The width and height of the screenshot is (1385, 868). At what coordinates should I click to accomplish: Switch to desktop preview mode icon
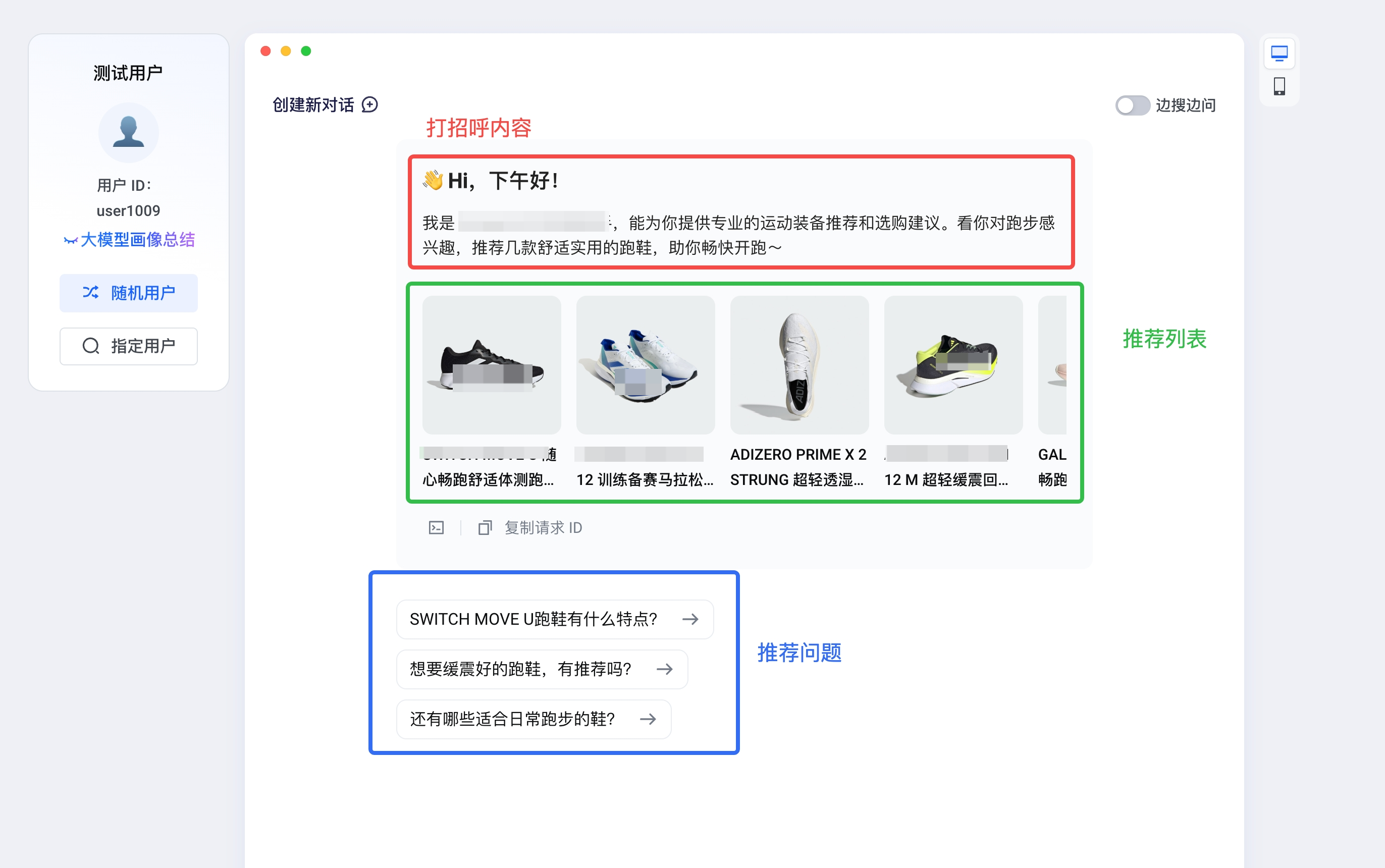click(1279, 54)
